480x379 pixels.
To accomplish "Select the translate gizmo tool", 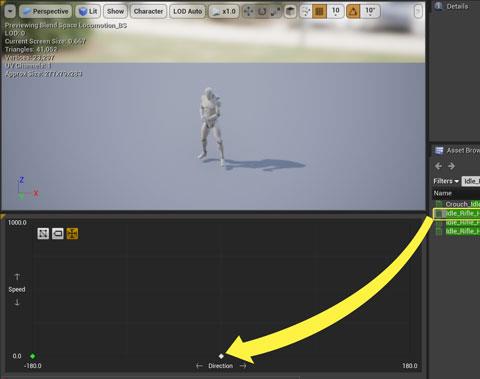I will point(248,12).
